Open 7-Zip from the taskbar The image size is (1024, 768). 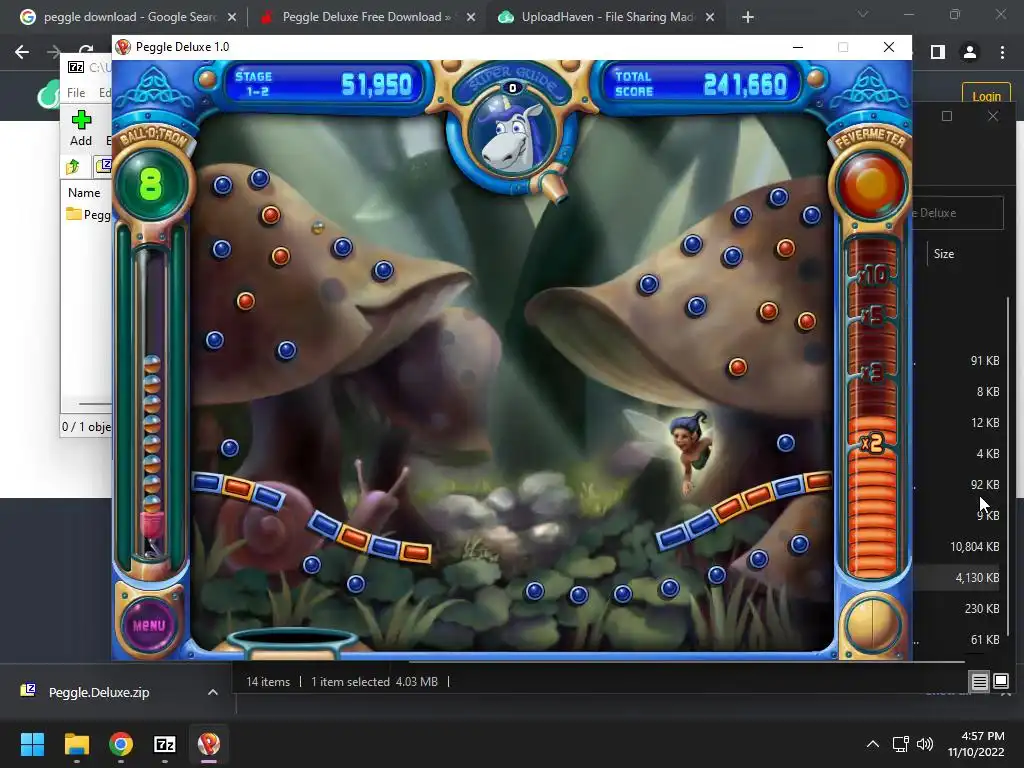pos(165,744)
